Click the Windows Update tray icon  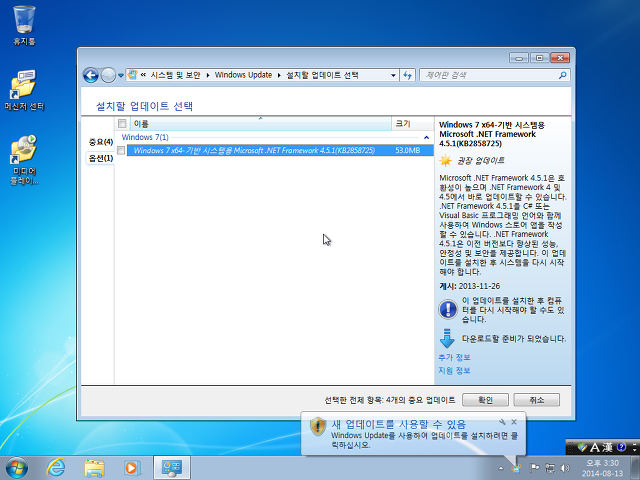tap(517, 468)
